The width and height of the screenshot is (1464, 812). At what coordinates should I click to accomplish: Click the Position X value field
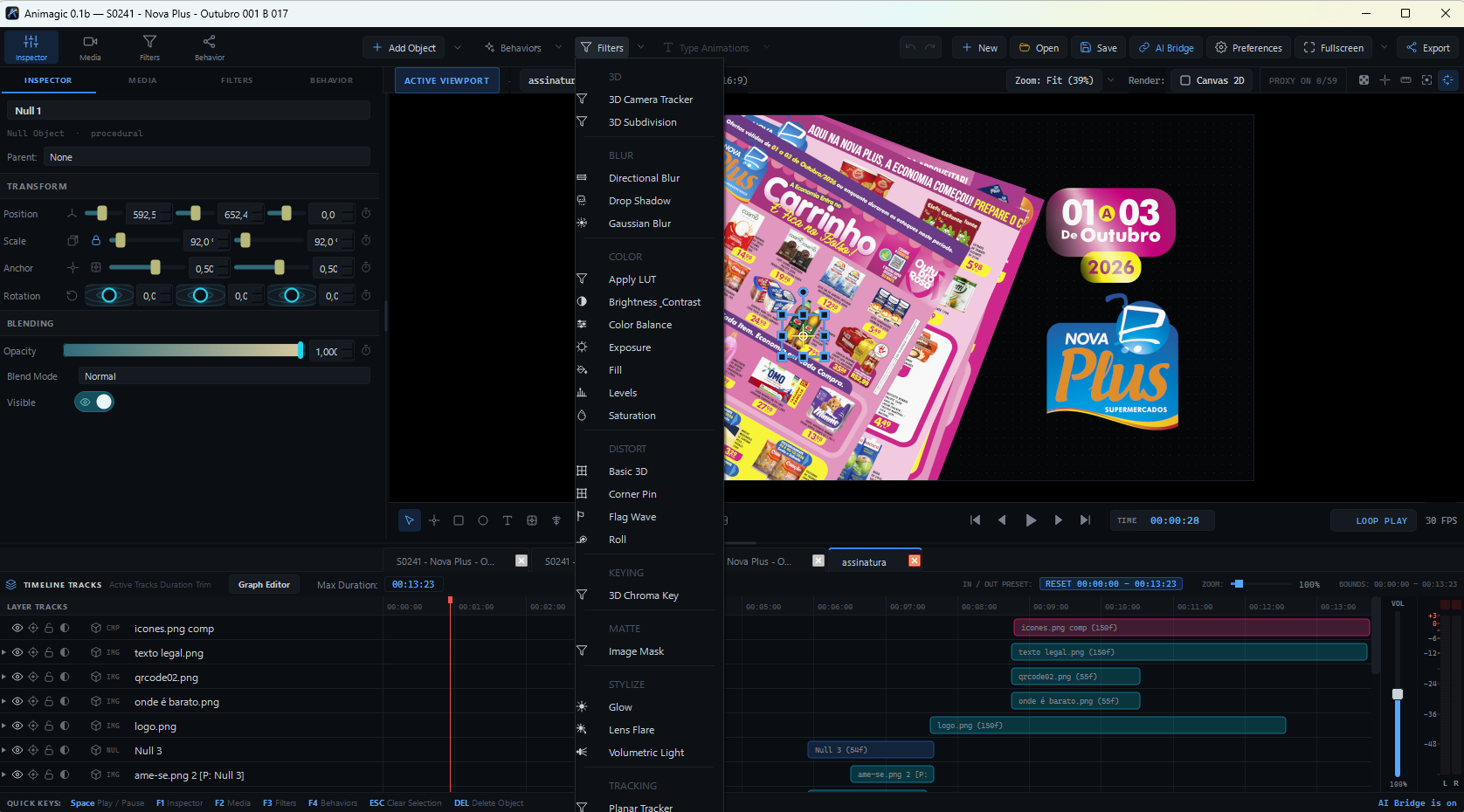point(144,214)
